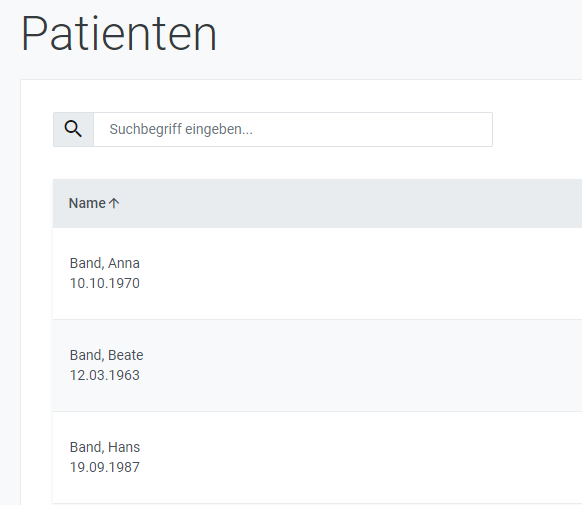Select the birthdate 12.03.1963

pyautogui.click(x=105, y=375)
